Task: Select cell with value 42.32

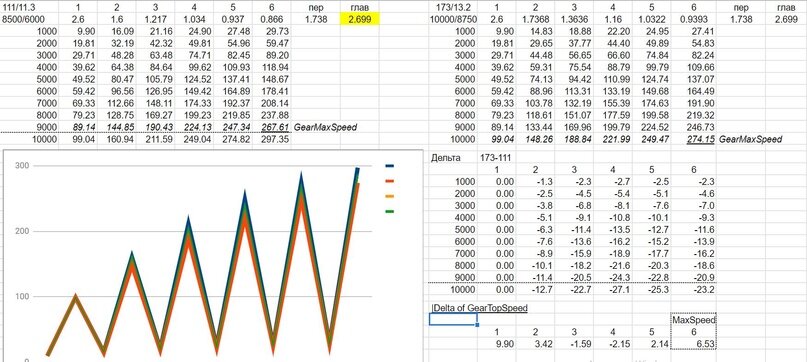Action: 155,43
